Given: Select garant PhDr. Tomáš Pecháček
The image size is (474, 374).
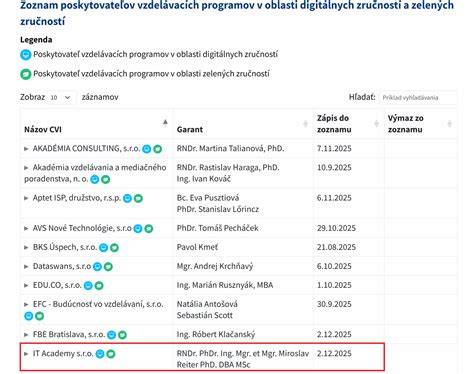Looking at the screenshot, I should coord(218,228).
